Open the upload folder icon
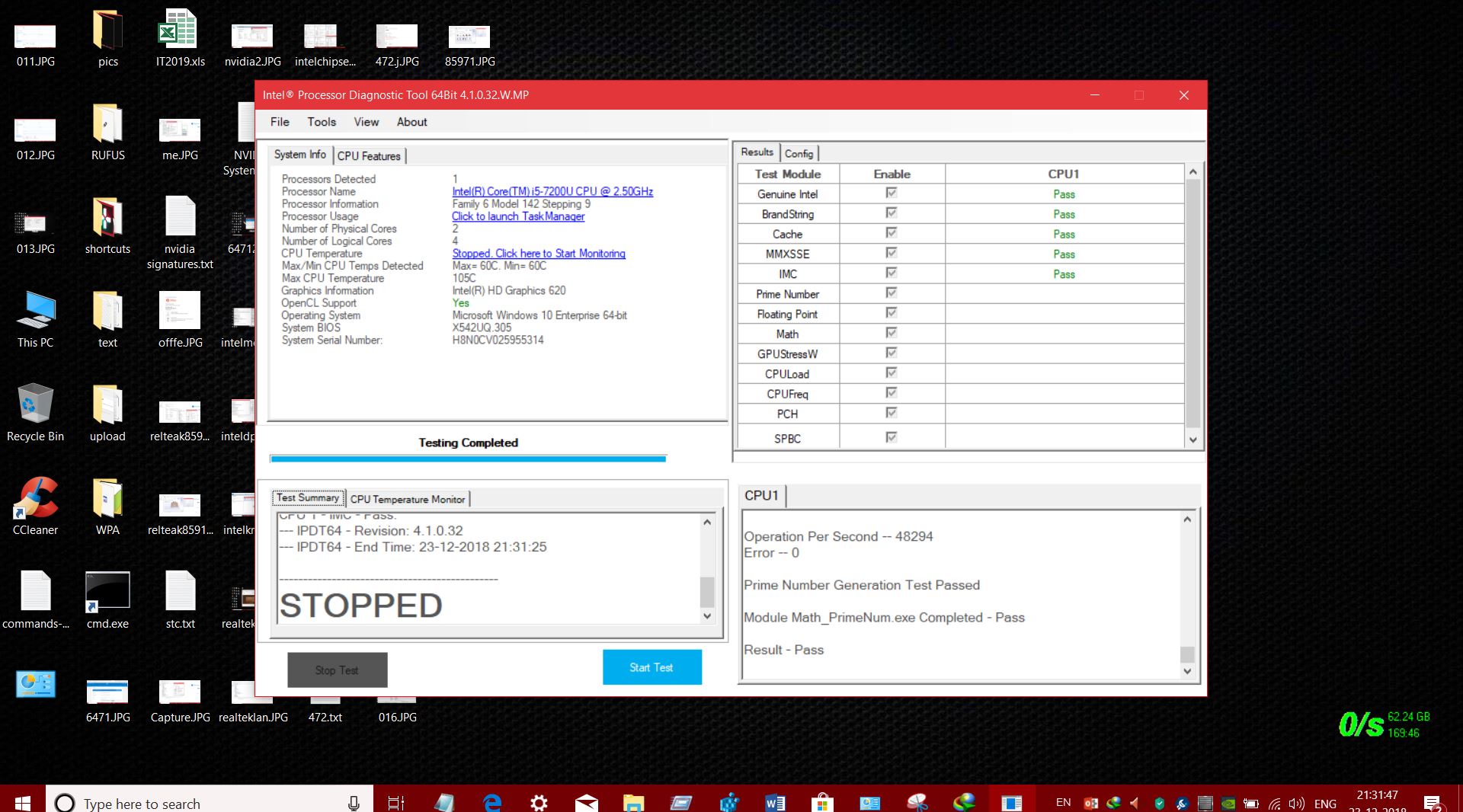The width and height of the screenshot is (1463, 812). 108,413
